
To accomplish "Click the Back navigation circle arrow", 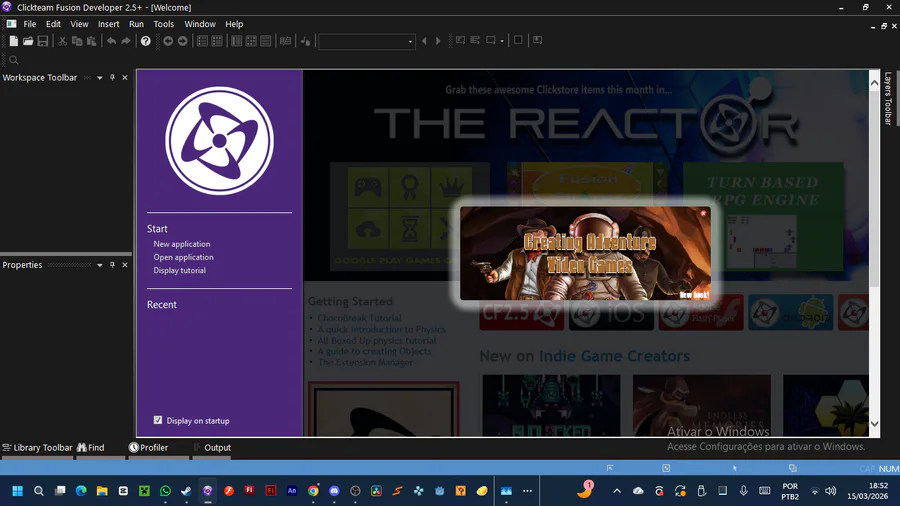I will tap(168, 41).
